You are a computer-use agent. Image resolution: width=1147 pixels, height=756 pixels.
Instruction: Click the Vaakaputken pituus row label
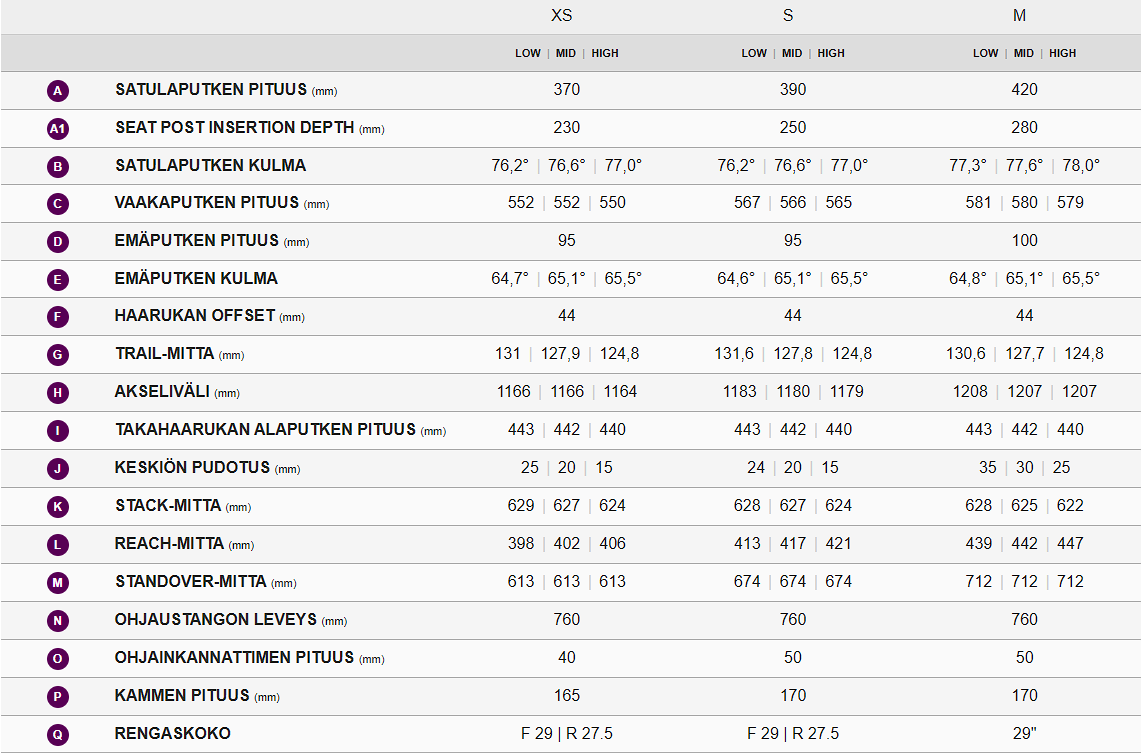coord(207,203)
